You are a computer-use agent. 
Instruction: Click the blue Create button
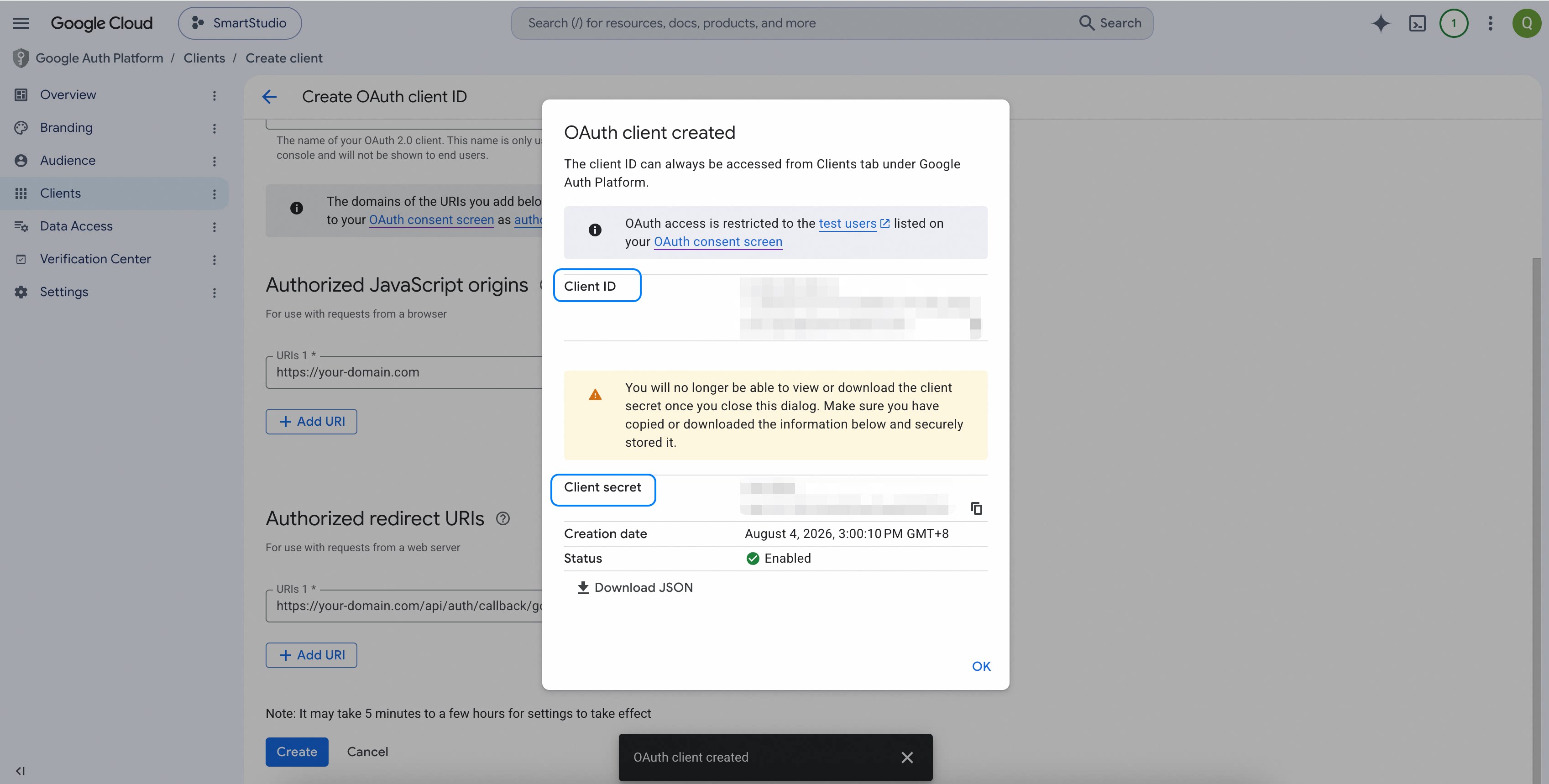(x=297, y=752)
